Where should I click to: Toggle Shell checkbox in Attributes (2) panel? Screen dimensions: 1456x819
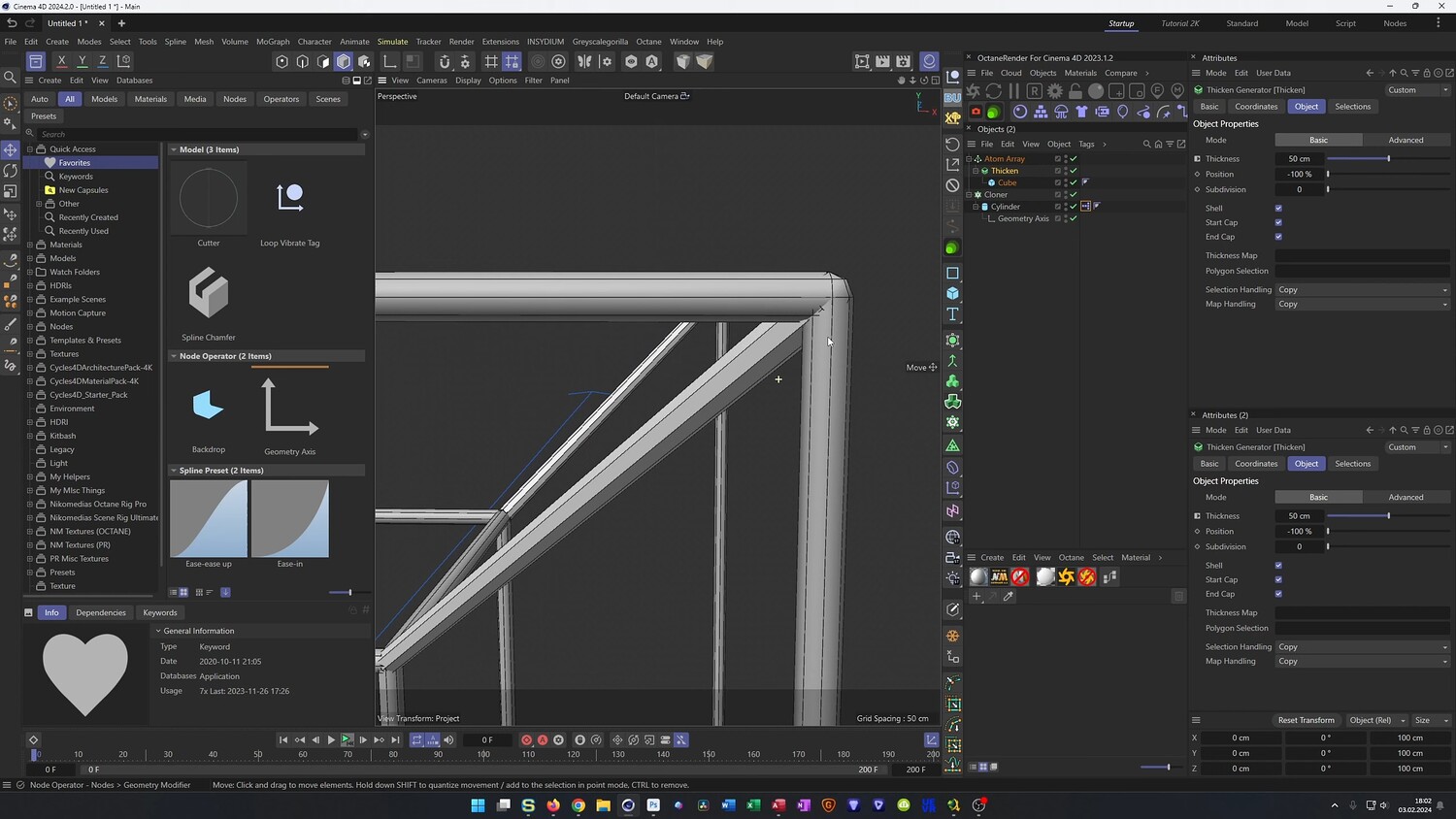coord(1278,566)
